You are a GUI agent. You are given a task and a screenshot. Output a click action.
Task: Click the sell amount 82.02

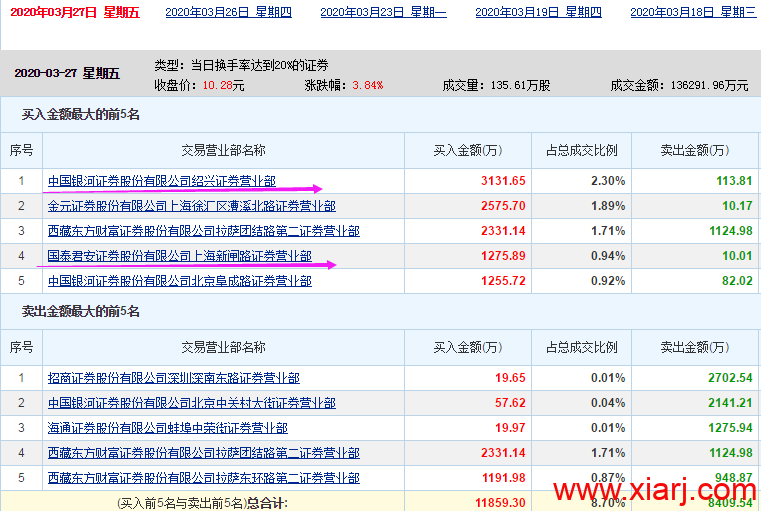pyautogui.click(x=737, y=281)
